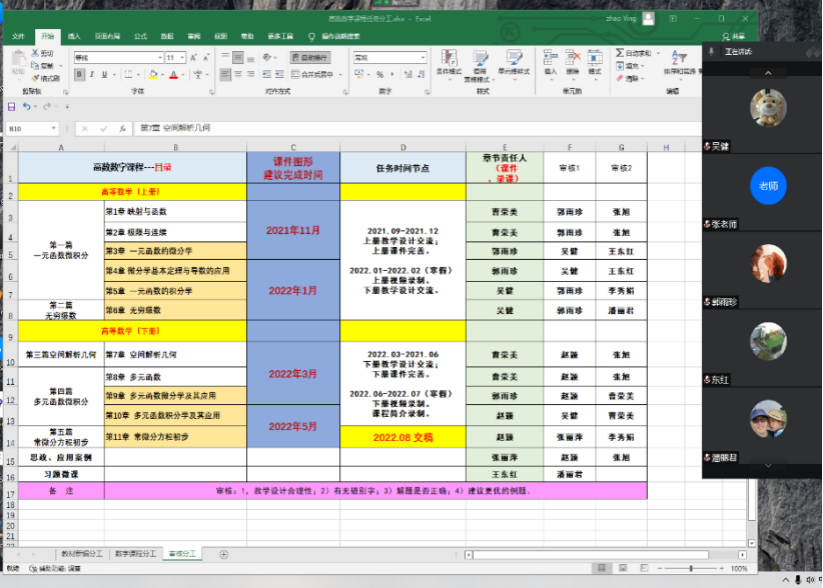Click the fill color paint bucket

coord(155,74)
